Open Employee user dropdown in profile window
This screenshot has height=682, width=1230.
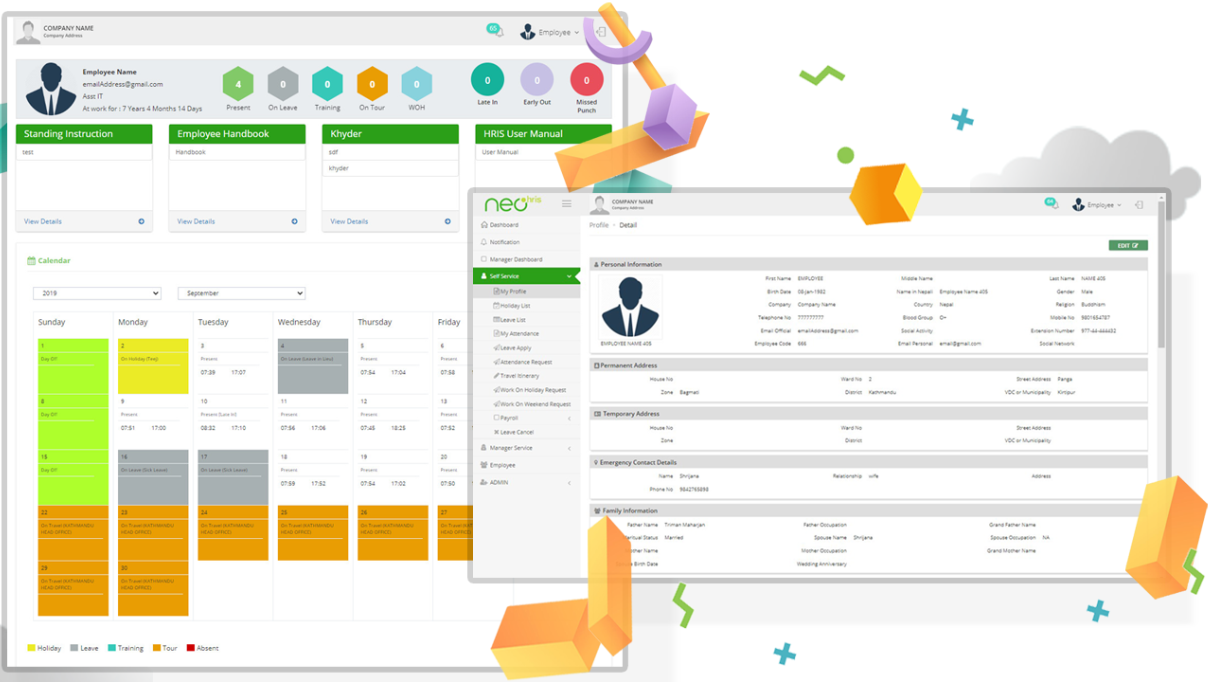pos(1097,205)
